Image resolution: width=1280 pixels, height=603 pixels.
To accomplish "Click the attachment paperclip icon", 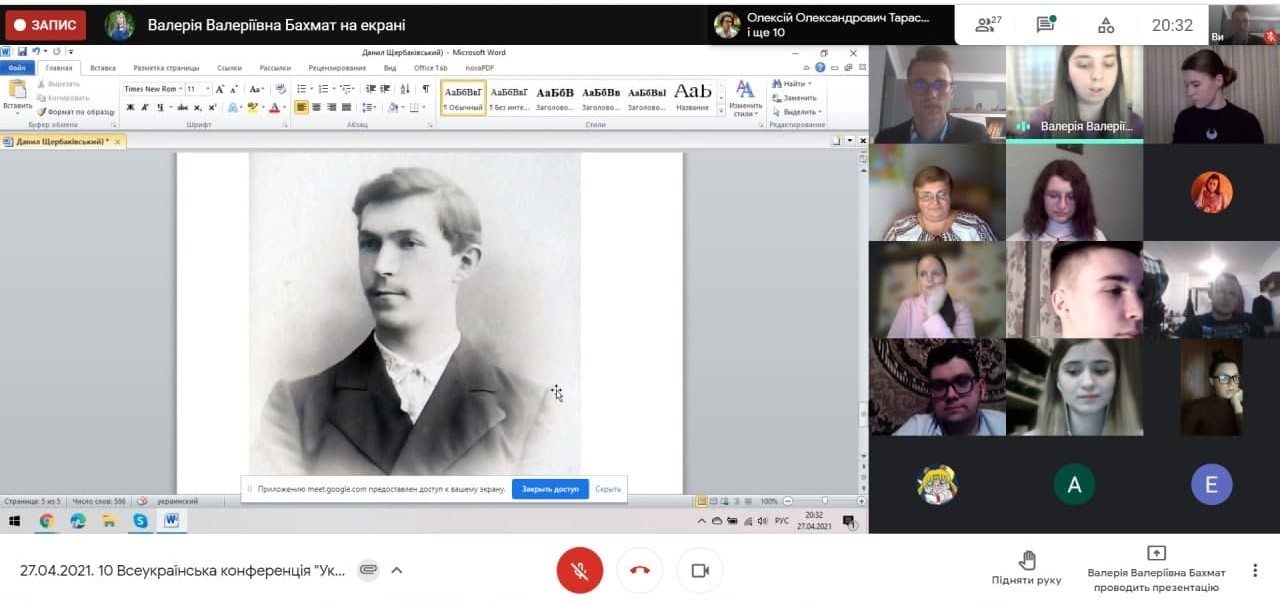I will pyautogui.click(x=368, y=570).
